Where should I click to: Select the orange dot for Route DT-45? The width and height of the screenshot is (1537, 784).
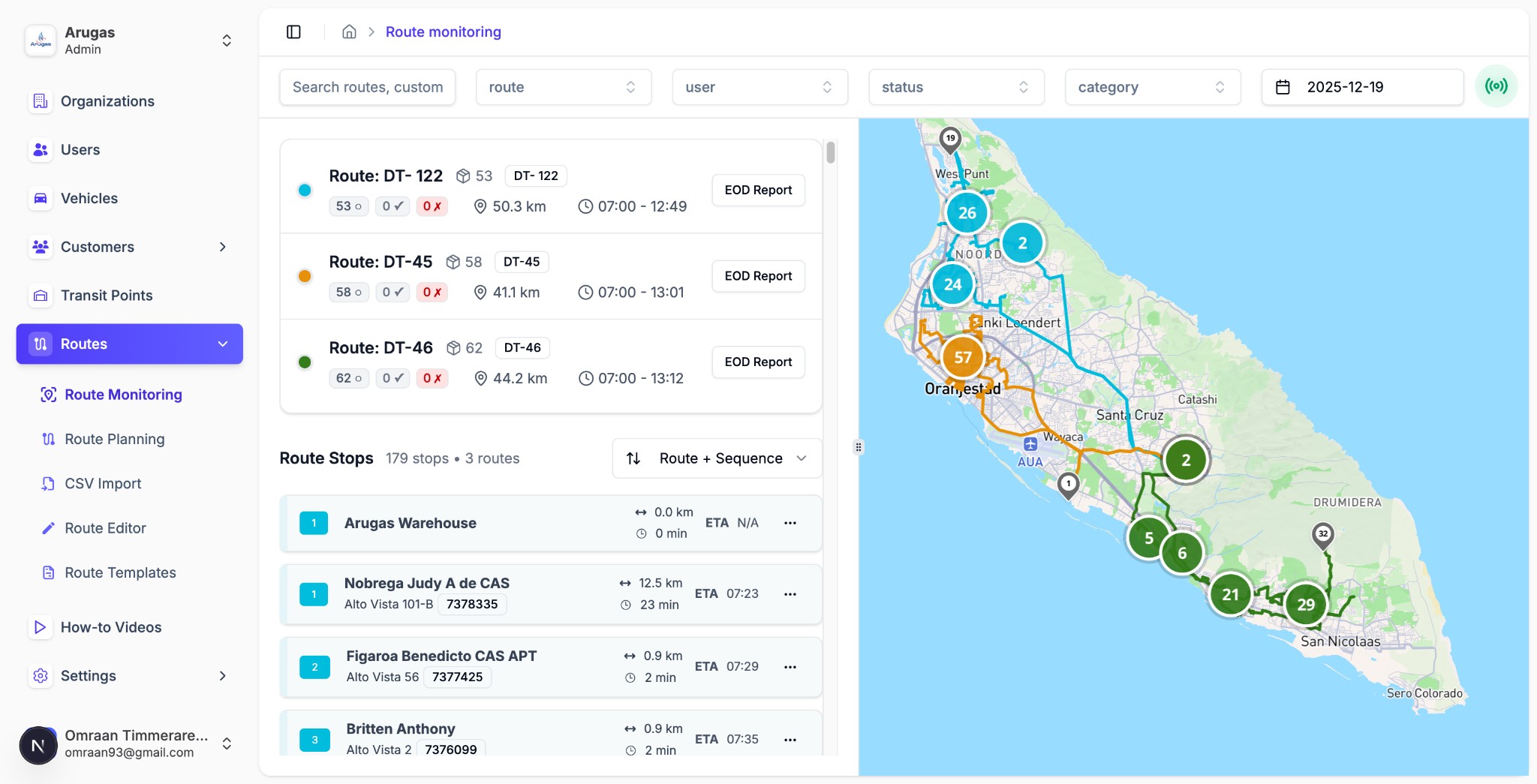pyautogui.click(x=304, y=275)
